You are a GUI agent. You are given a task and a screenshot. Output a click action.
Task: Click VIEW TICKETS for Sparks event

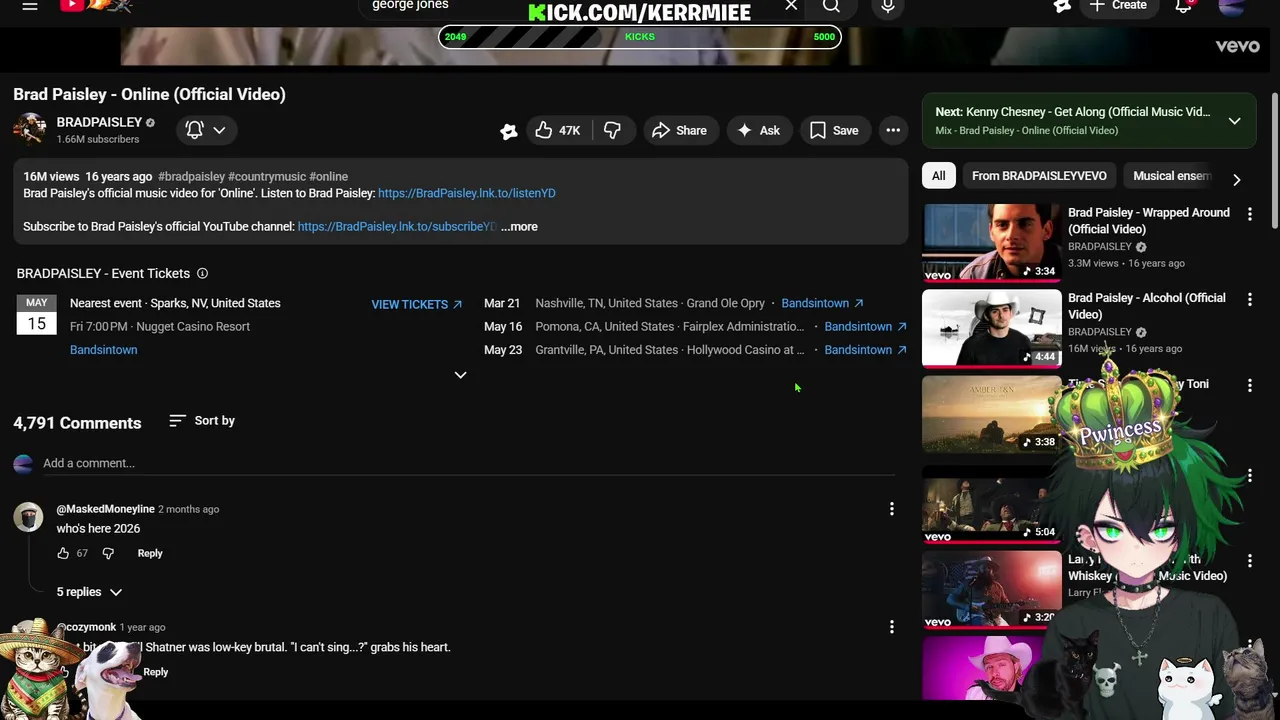click(x=416, y=304)
